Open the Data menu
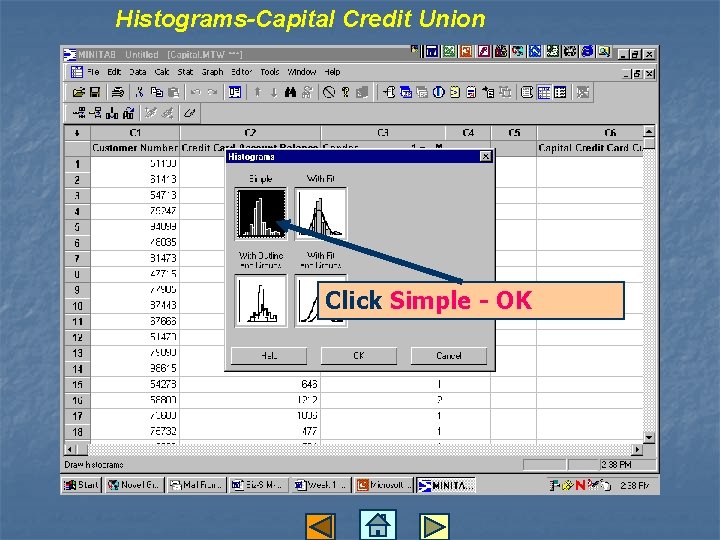 137,72
